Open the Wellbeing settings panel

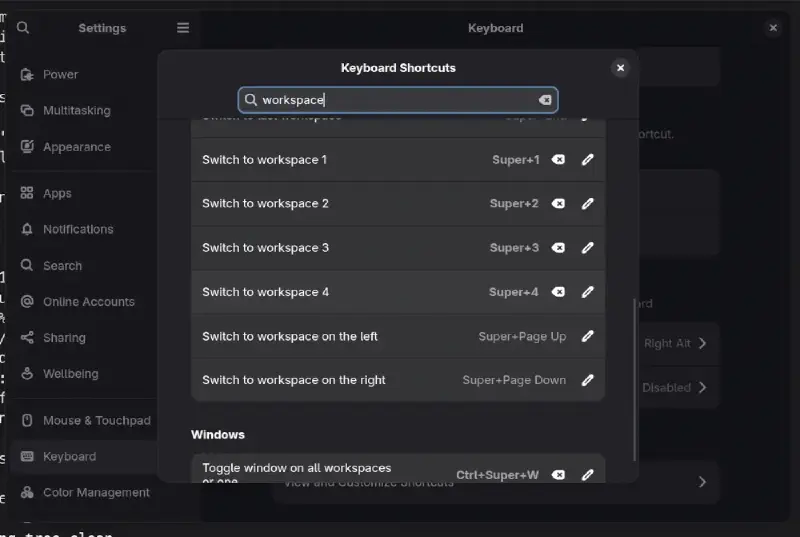click(x=84, y=374)
